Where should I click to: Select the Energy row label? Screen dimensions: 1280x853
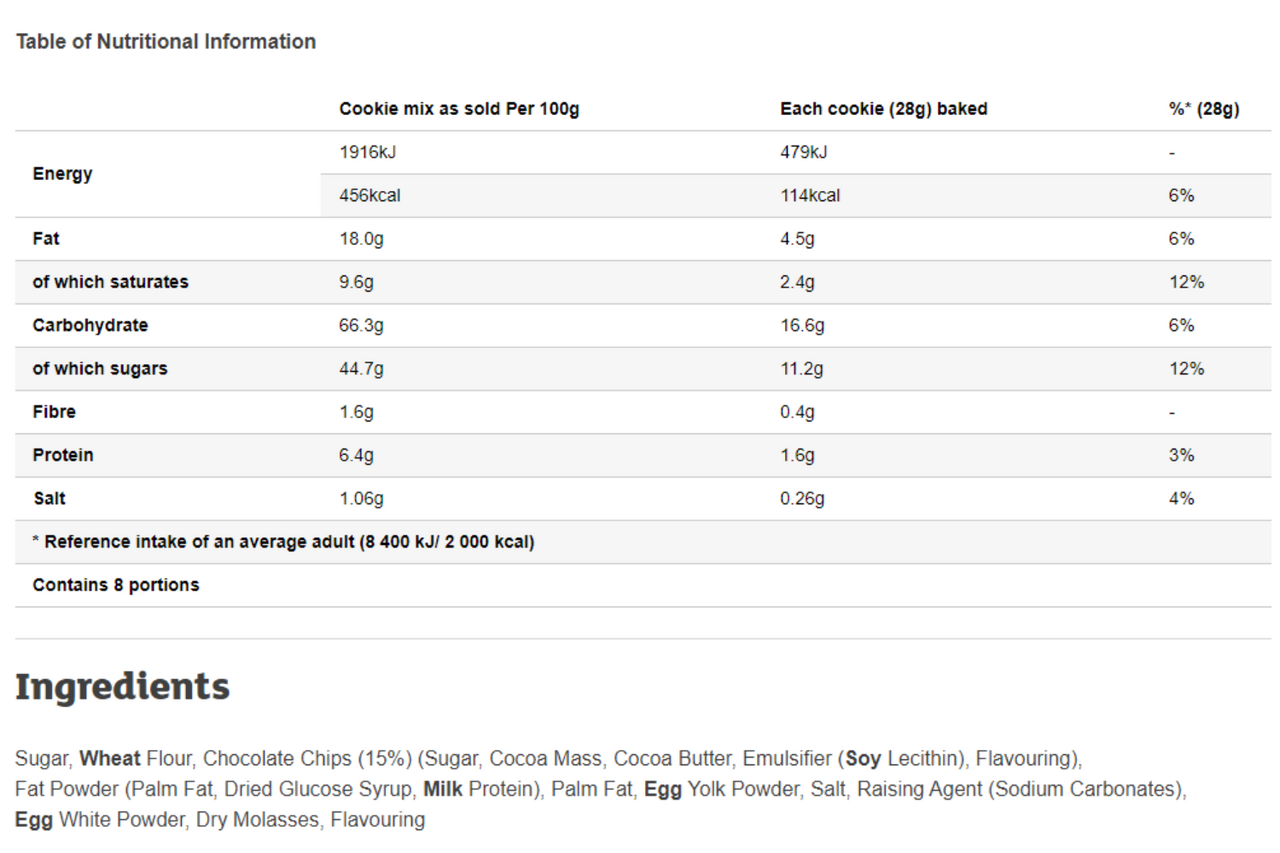62,174
